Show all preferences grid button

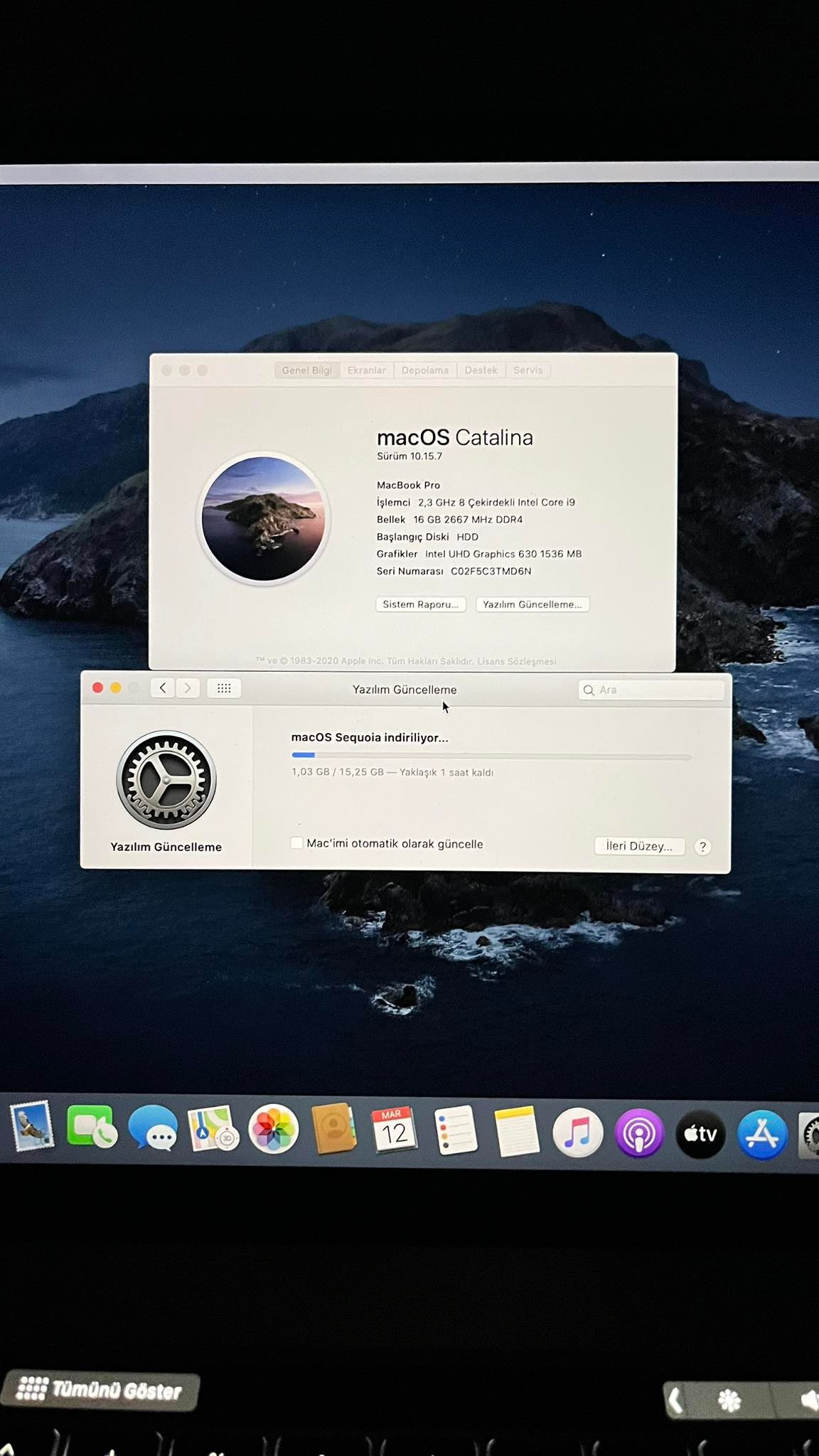[x=224, y=688]
